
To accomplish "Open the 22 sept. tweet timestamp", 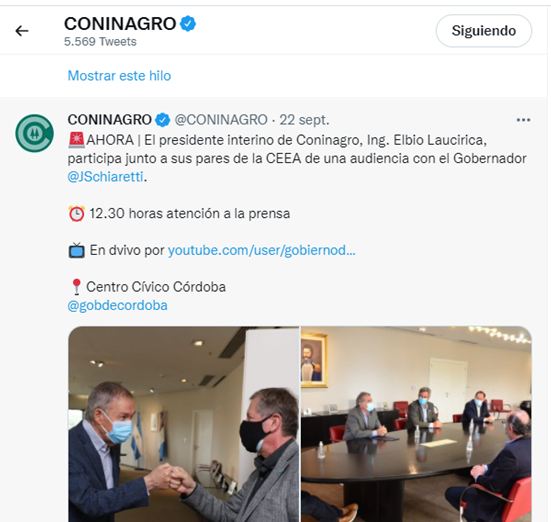I will point(304,120).
